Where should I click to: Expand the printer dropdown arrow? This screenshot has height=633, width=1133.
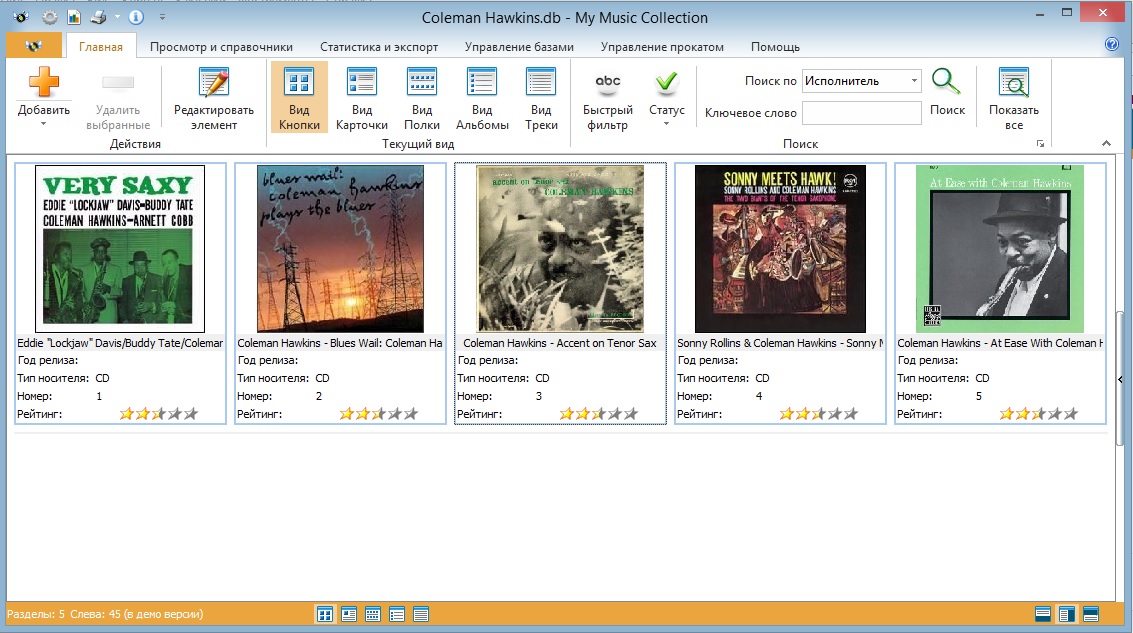(117, 17)
